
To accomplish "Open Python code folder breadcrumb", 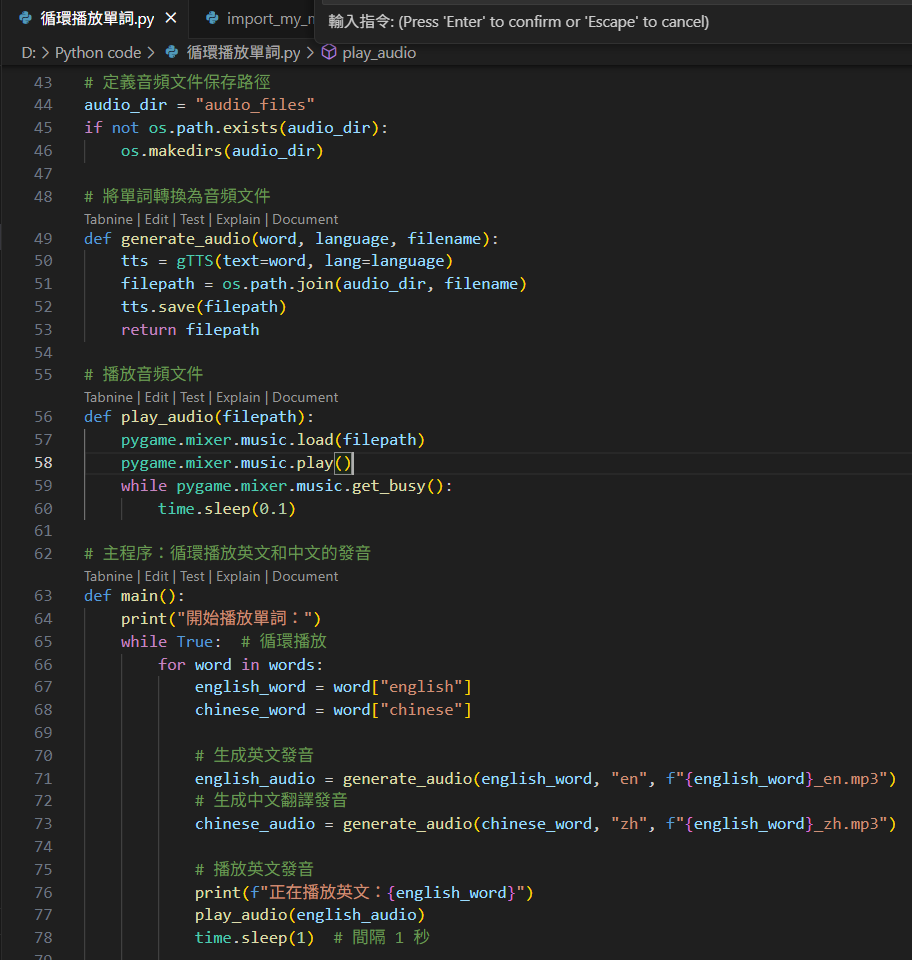I will point(98,53).
